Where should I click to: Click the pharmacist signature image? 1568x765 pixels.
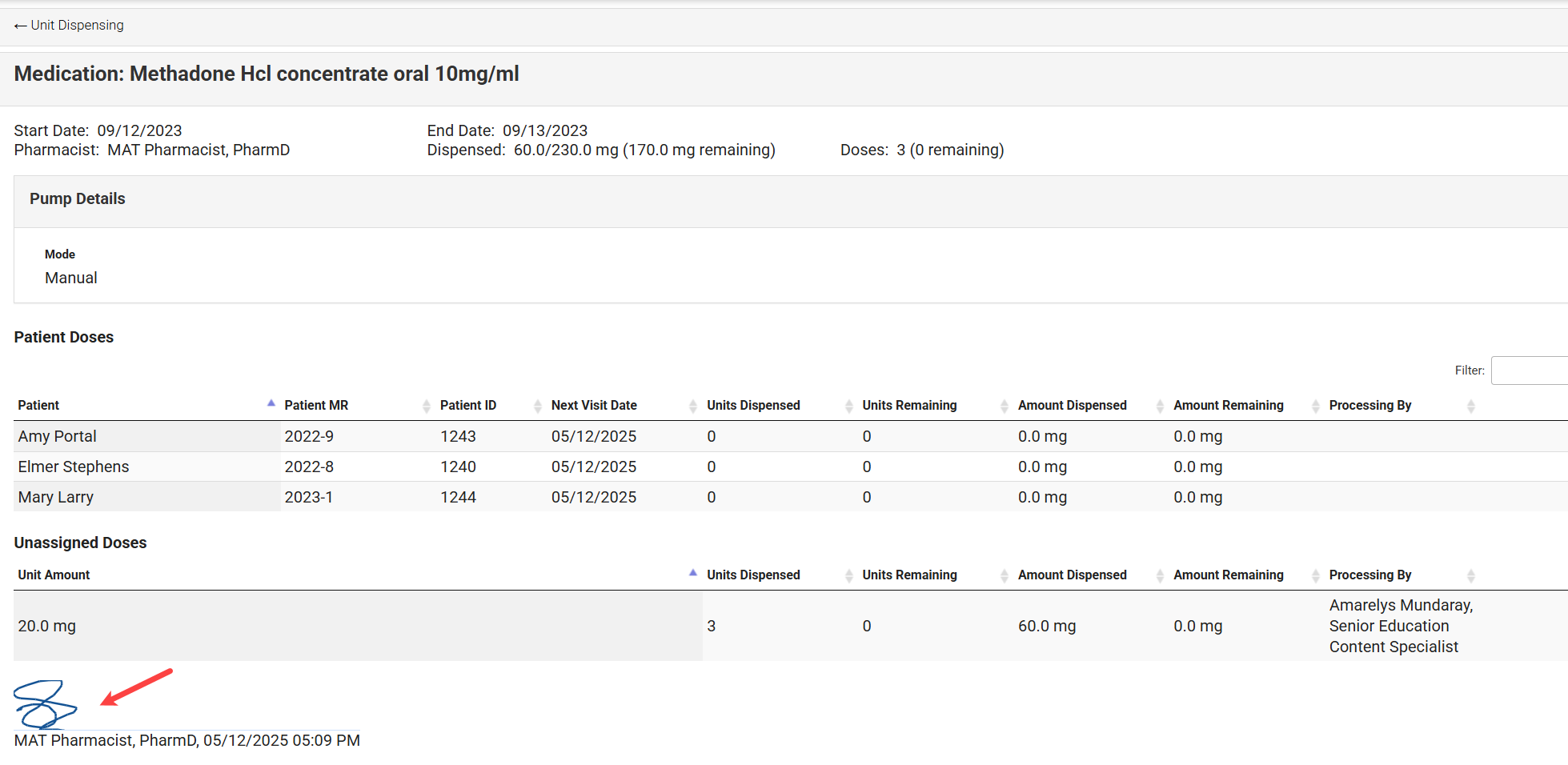(45, 703)
